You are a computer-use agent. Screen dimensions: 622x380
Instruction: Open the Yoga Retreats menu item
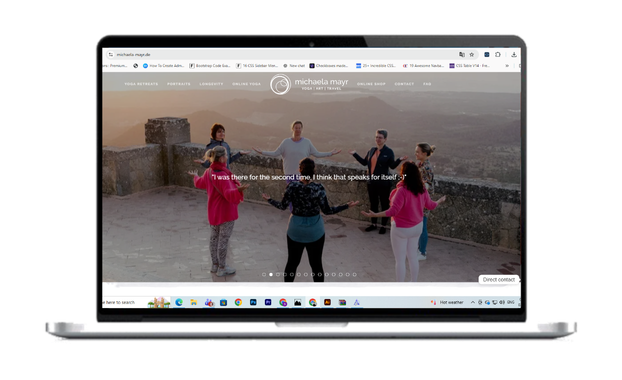(141, 84)
